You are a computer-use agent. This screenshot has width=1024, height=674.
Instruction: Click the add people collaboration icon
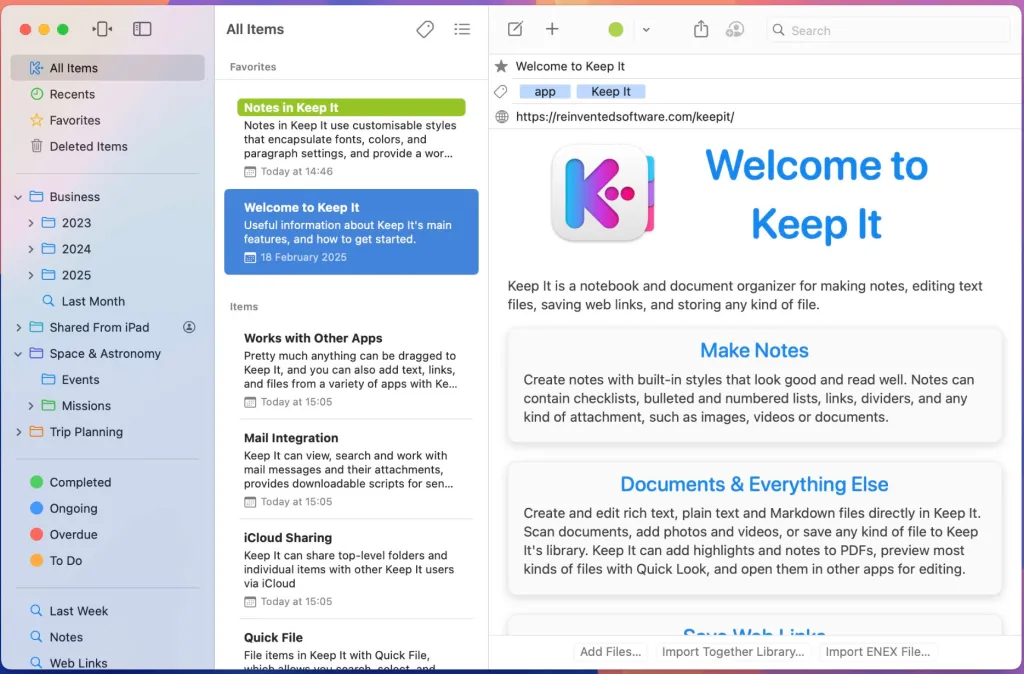(735, 29)
